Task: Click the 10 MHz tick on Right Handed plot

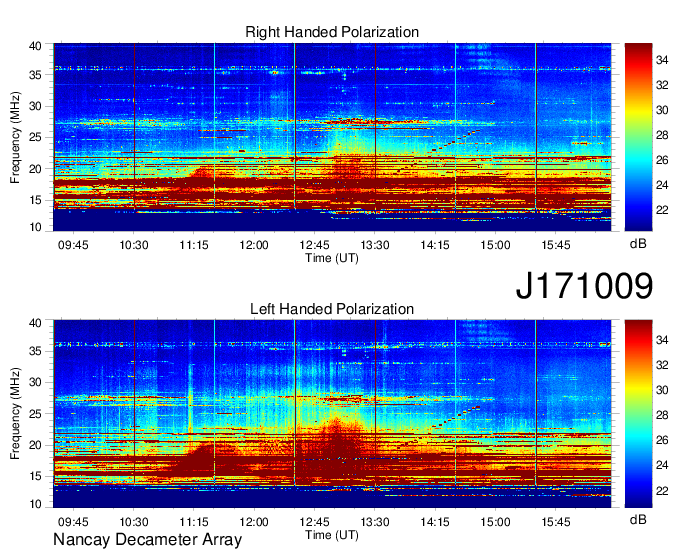Action: pyautogui.click(x=36, y=227)
